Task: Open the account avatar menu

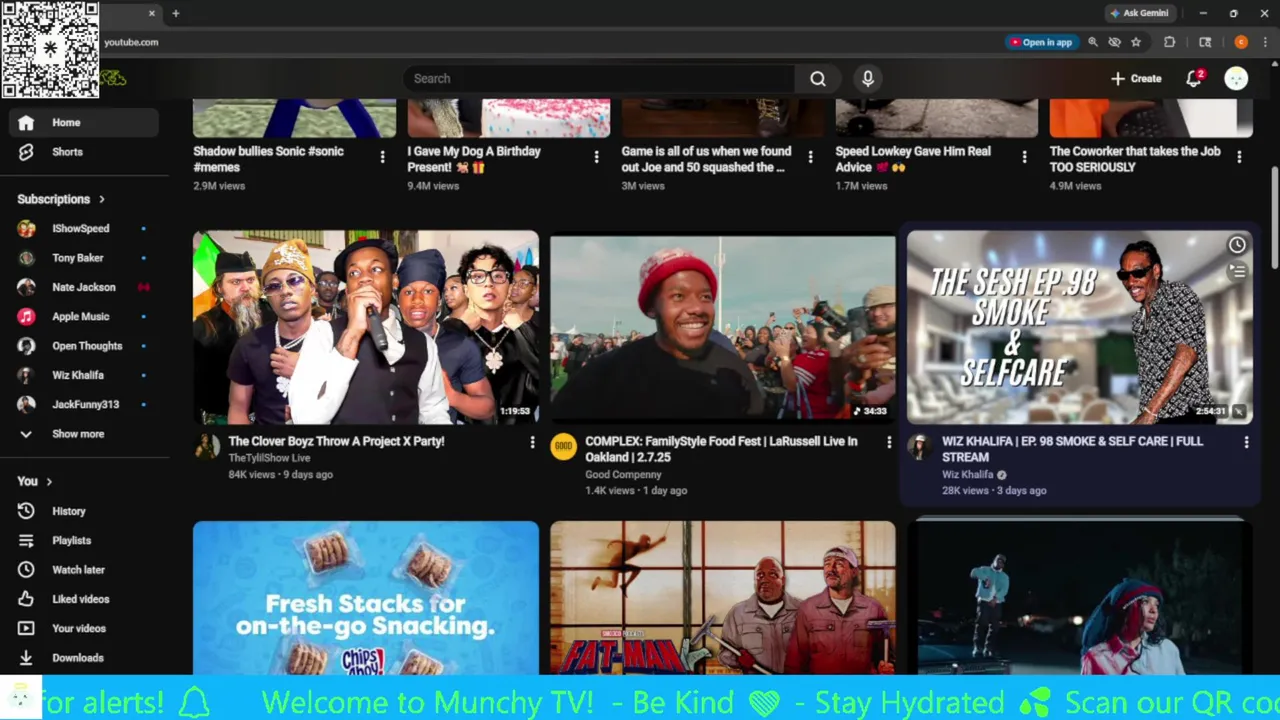Action: click(1237, 79)
